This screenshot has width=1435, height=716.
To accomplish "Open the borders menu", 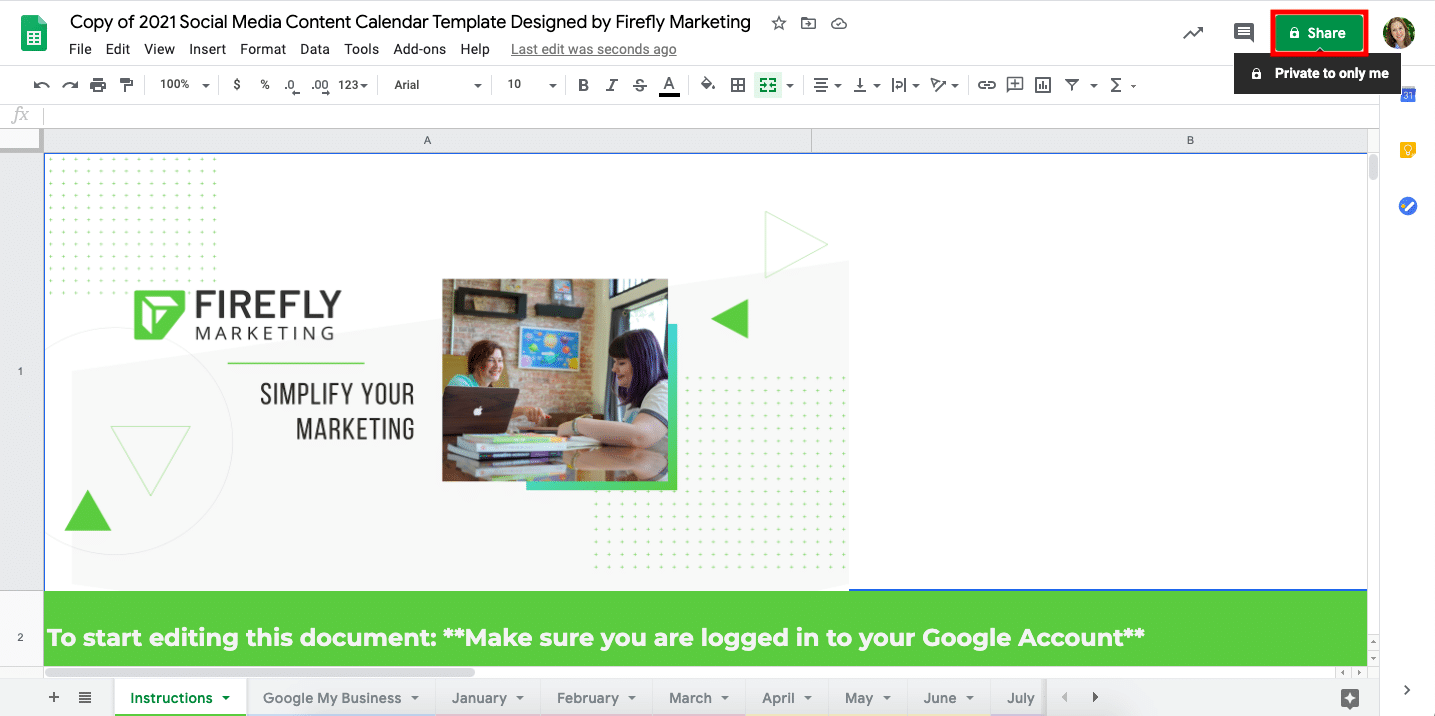I will click(x=738, y=85).
